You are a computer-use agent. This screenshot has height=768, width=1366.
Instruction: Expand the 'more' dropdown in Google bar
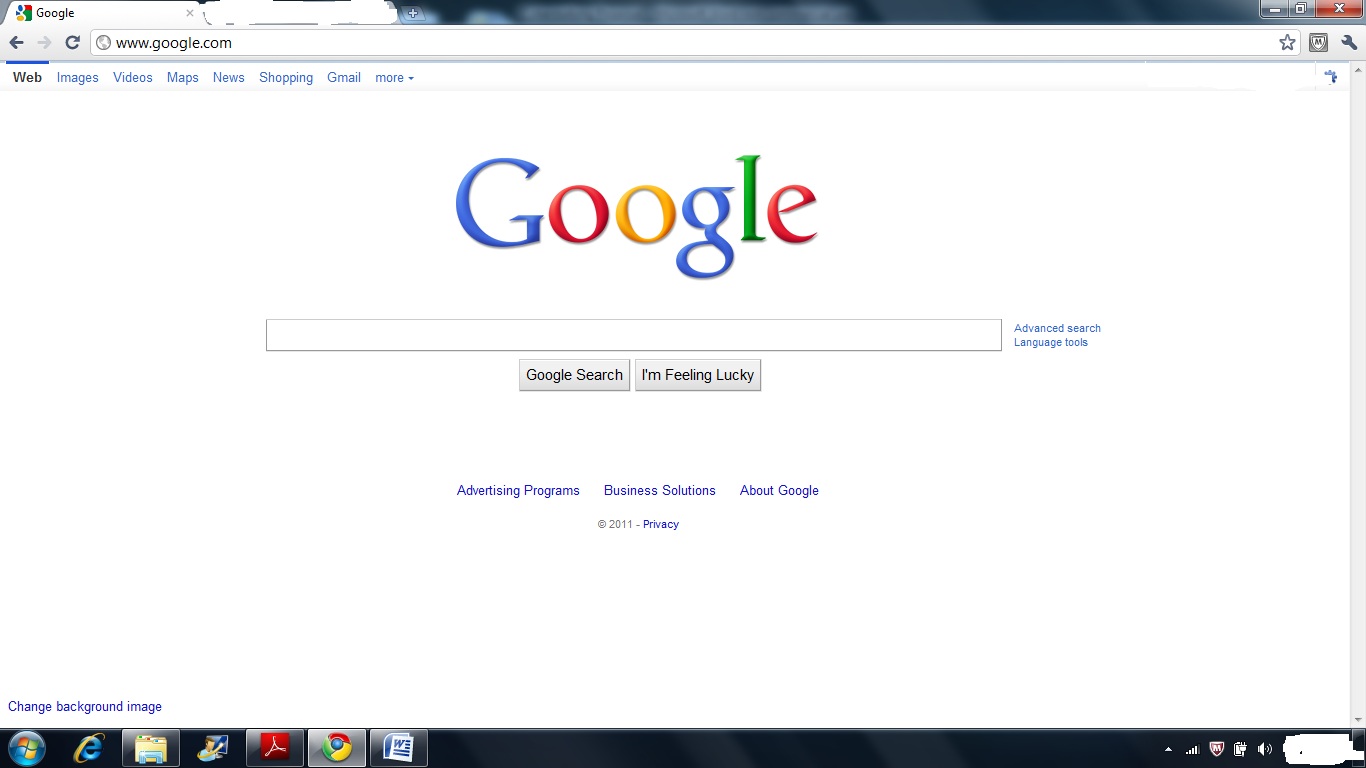pos(394,77)
